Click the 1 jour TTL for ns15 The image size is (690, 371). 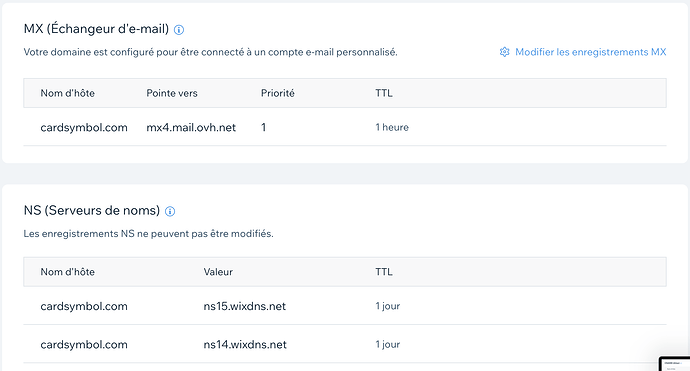[x=388, y=306]
